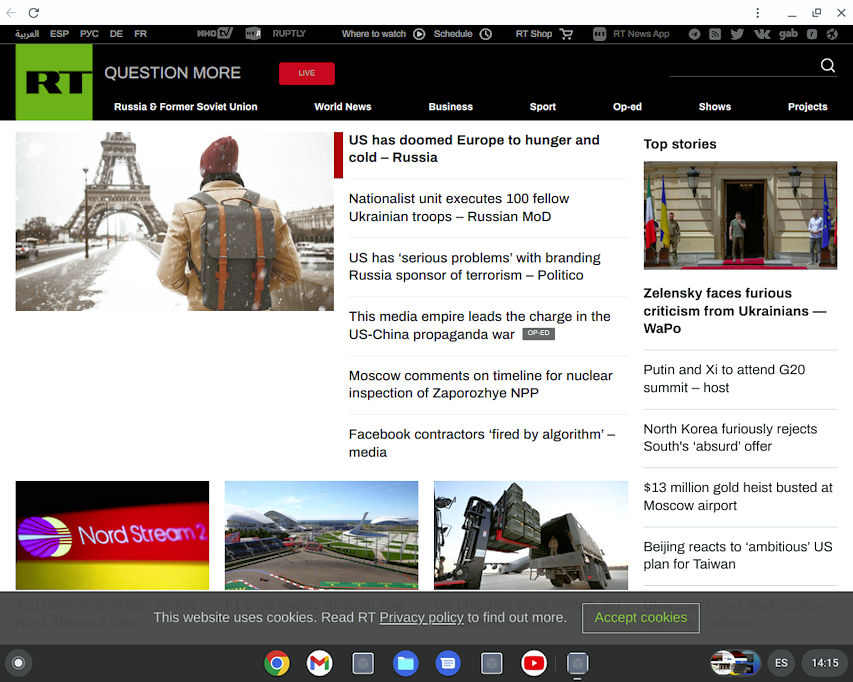Open YouTube from the shelf
This screenshot has height=682, width=853.
[534, 663]
